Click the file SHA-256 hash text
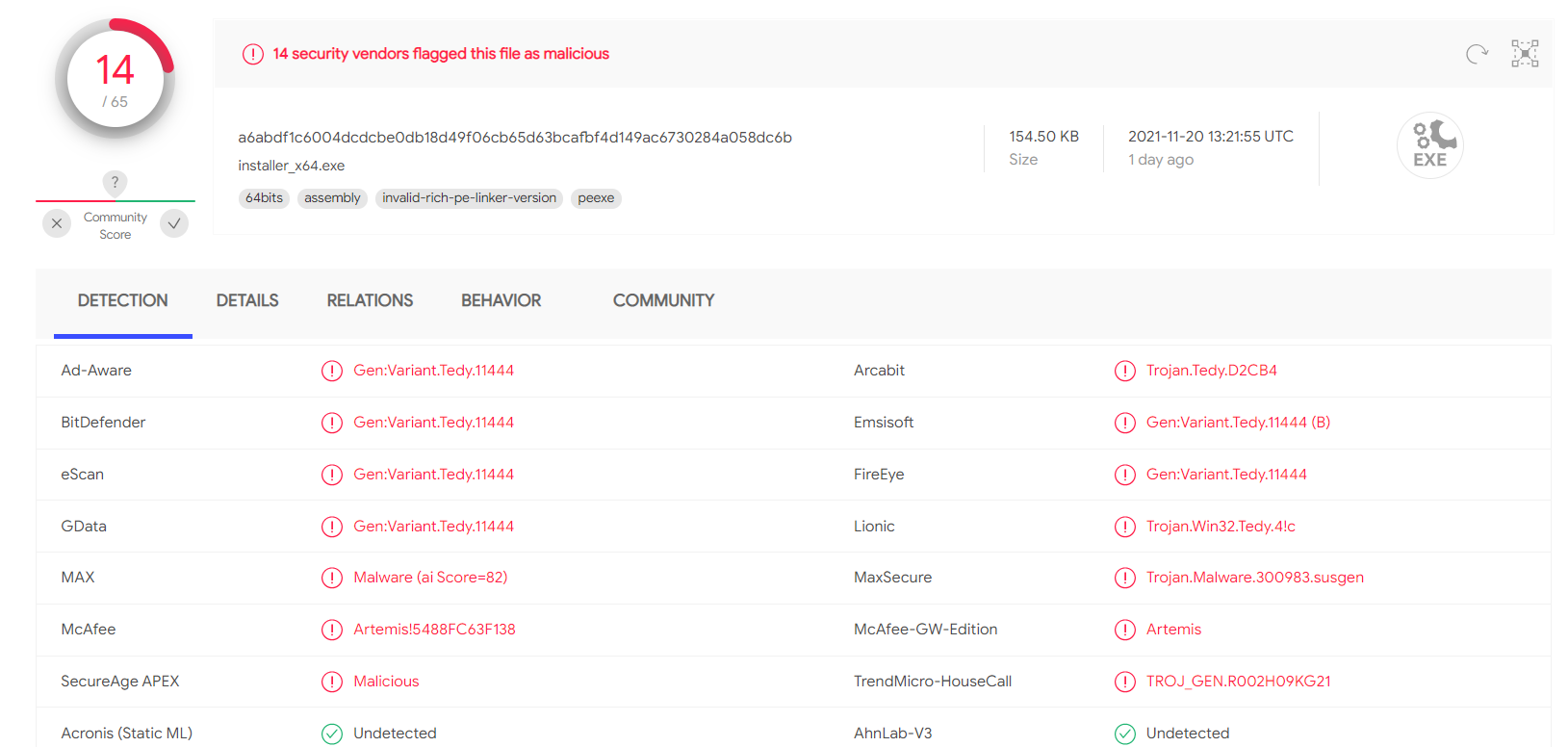 click(515, 138)
